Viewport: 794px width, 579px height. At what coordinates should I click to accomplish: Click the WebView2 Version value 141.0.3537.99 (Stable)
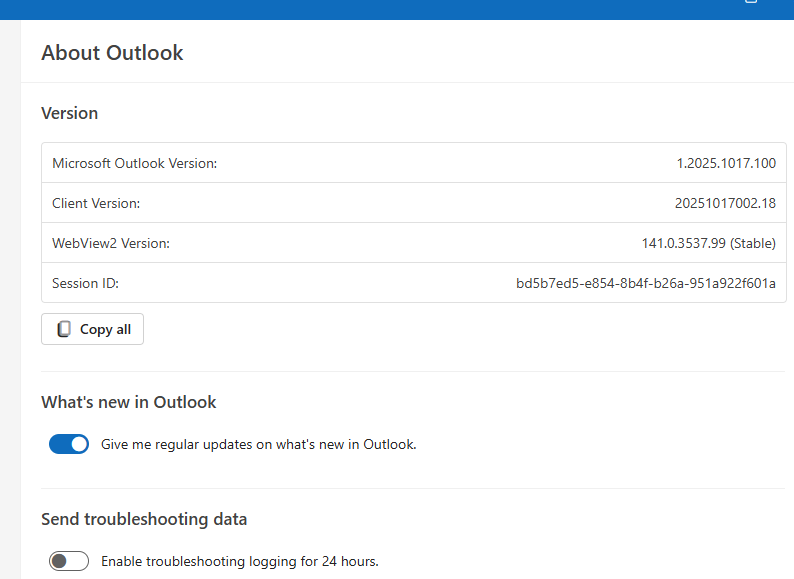708,243
